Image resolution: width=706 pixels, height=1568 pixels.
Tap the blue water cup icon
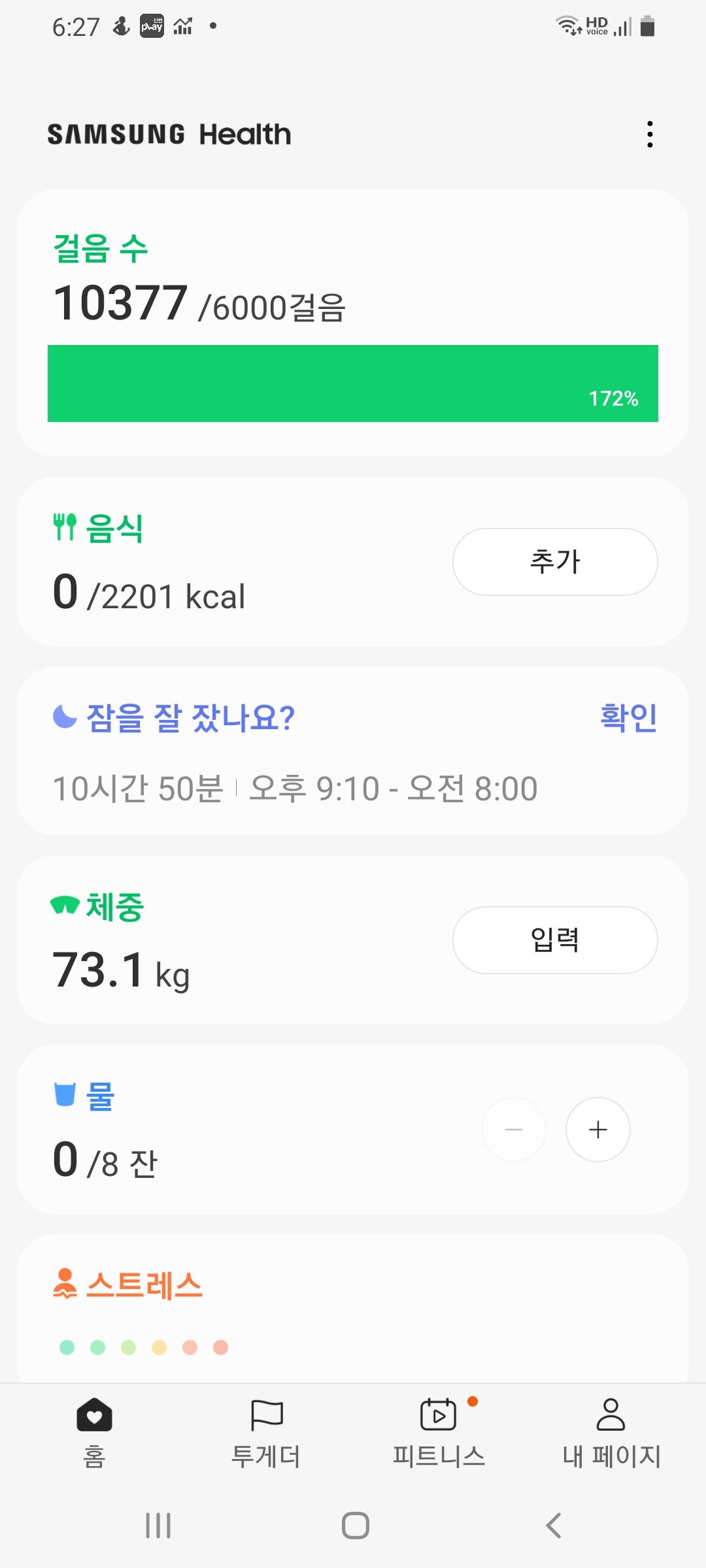(65, 1094)
